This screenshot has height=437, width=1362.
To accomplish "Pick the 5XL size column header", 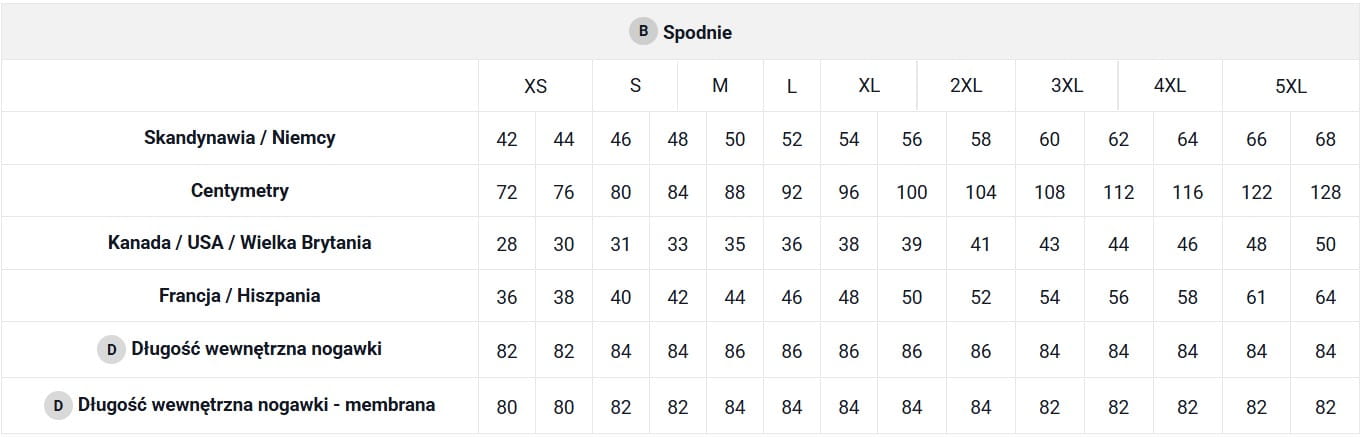I will pos(1291,86).
